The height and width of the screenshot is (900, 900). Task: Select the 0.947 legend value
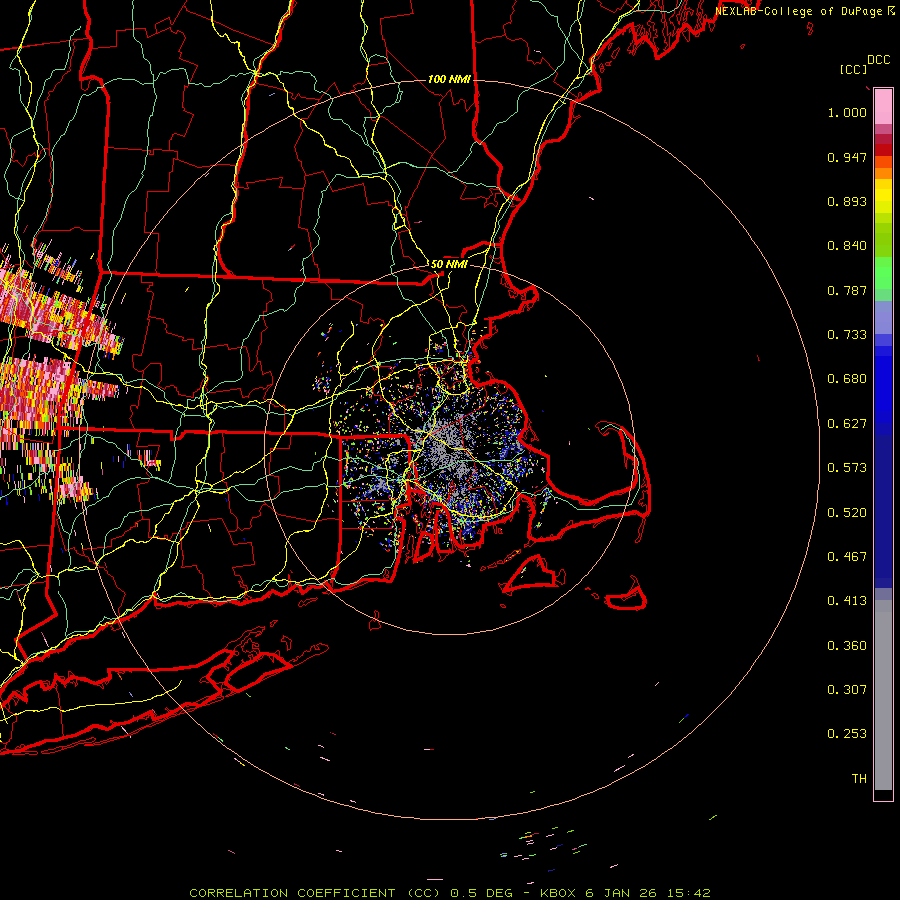[847, 157]
